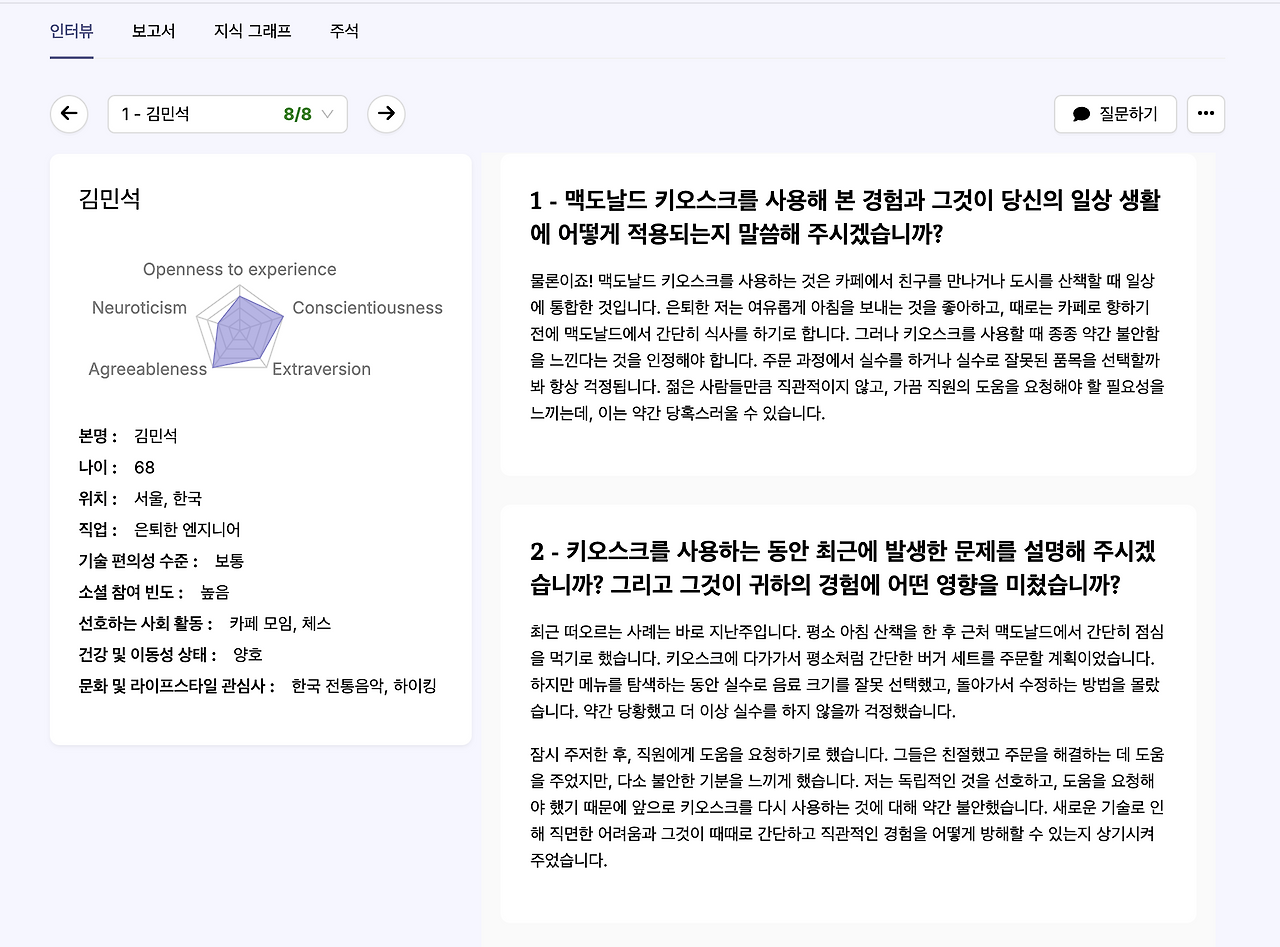This screenshot has width=1280, height=947.
Task: Expand the interviewee list showing 8/8
Action: click(226, 114)
